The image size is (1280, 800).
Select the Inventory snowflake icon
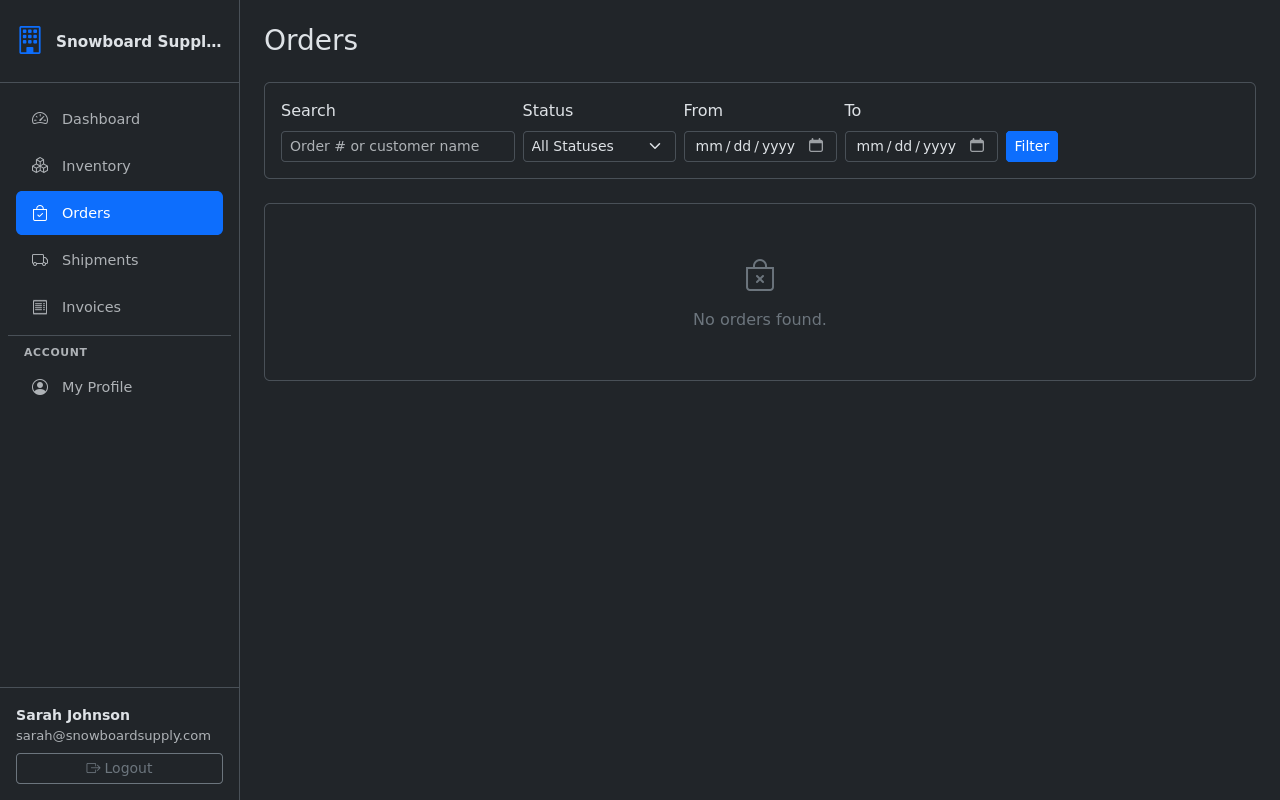39,165
